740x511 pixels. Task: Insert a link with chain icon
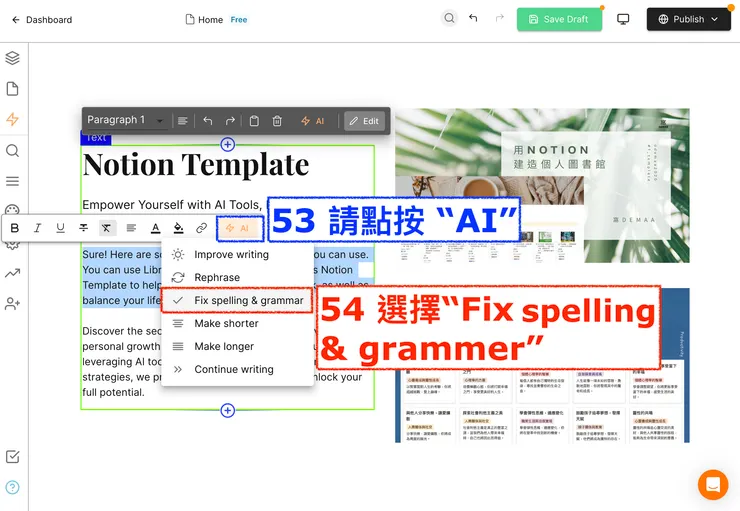point(202,228)
